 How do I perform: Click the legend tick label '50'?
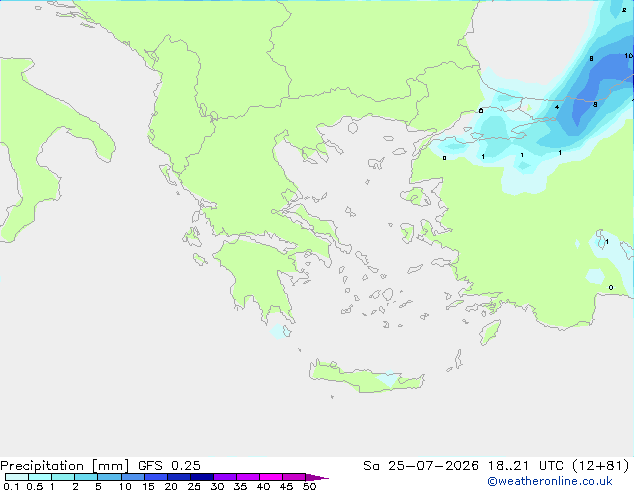pyautogui.click(x=309, y=486)
